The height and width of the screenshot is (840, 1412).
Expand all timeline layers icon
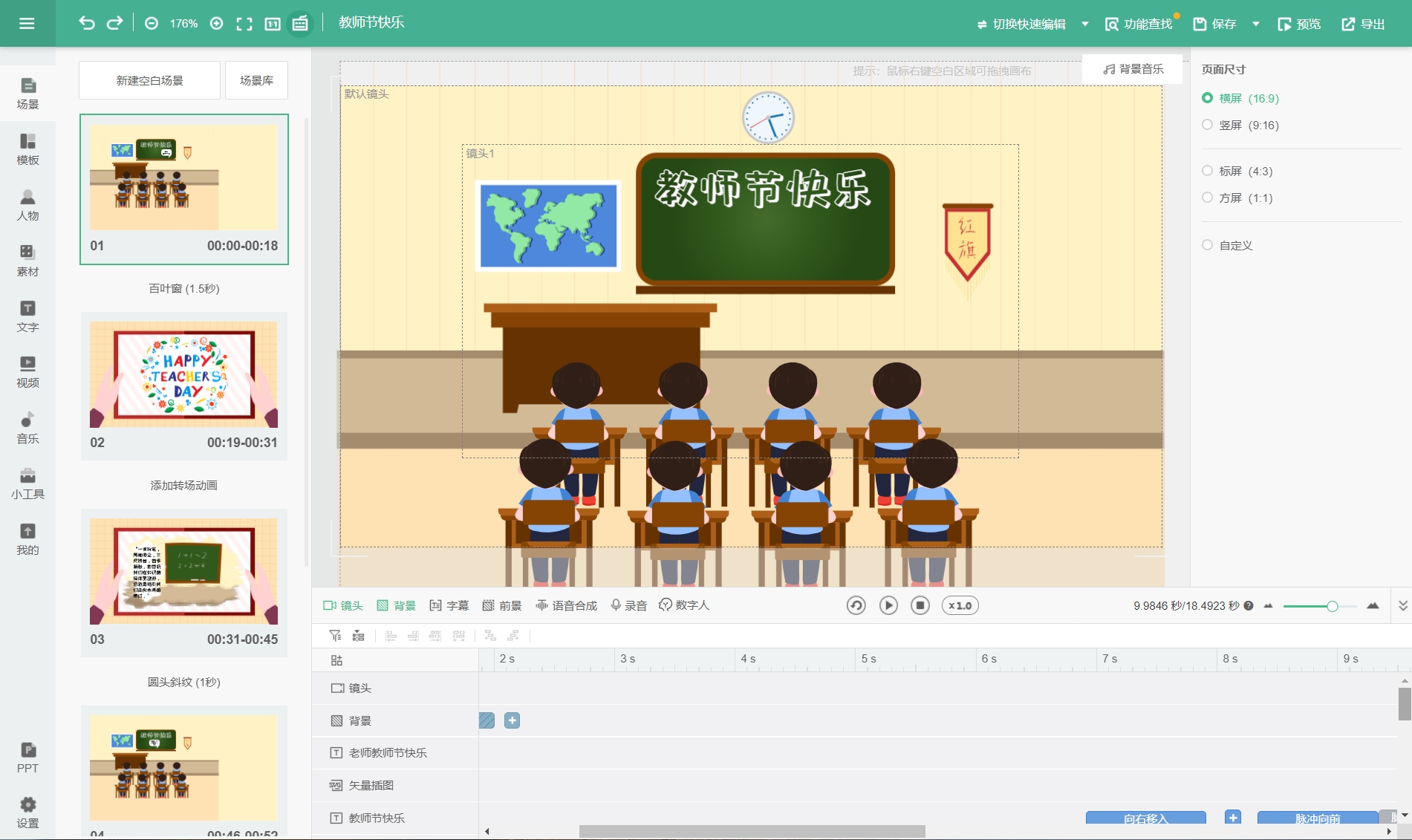tap(336, 660)
